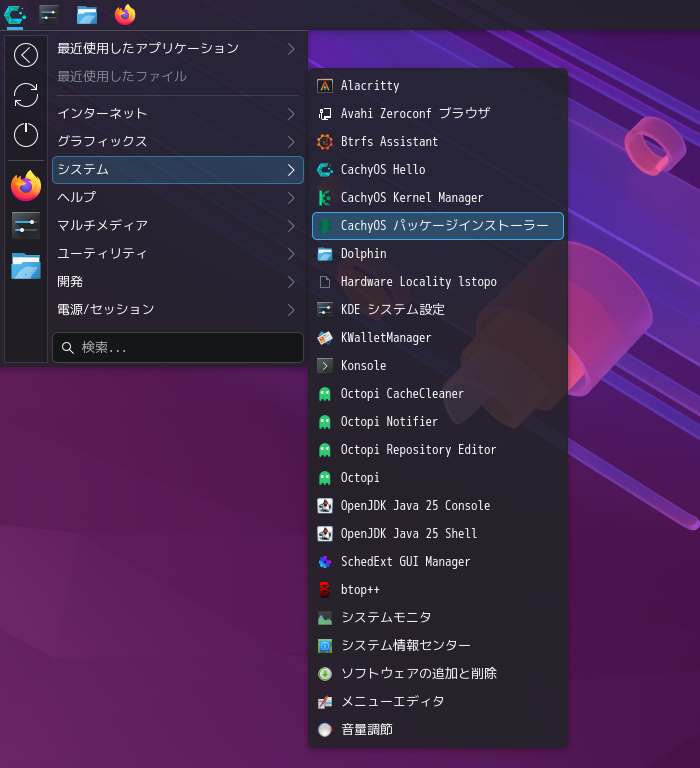Open Btrfs Assistant icon
Viewport: 700px width, 768px height.
[325, 142]
